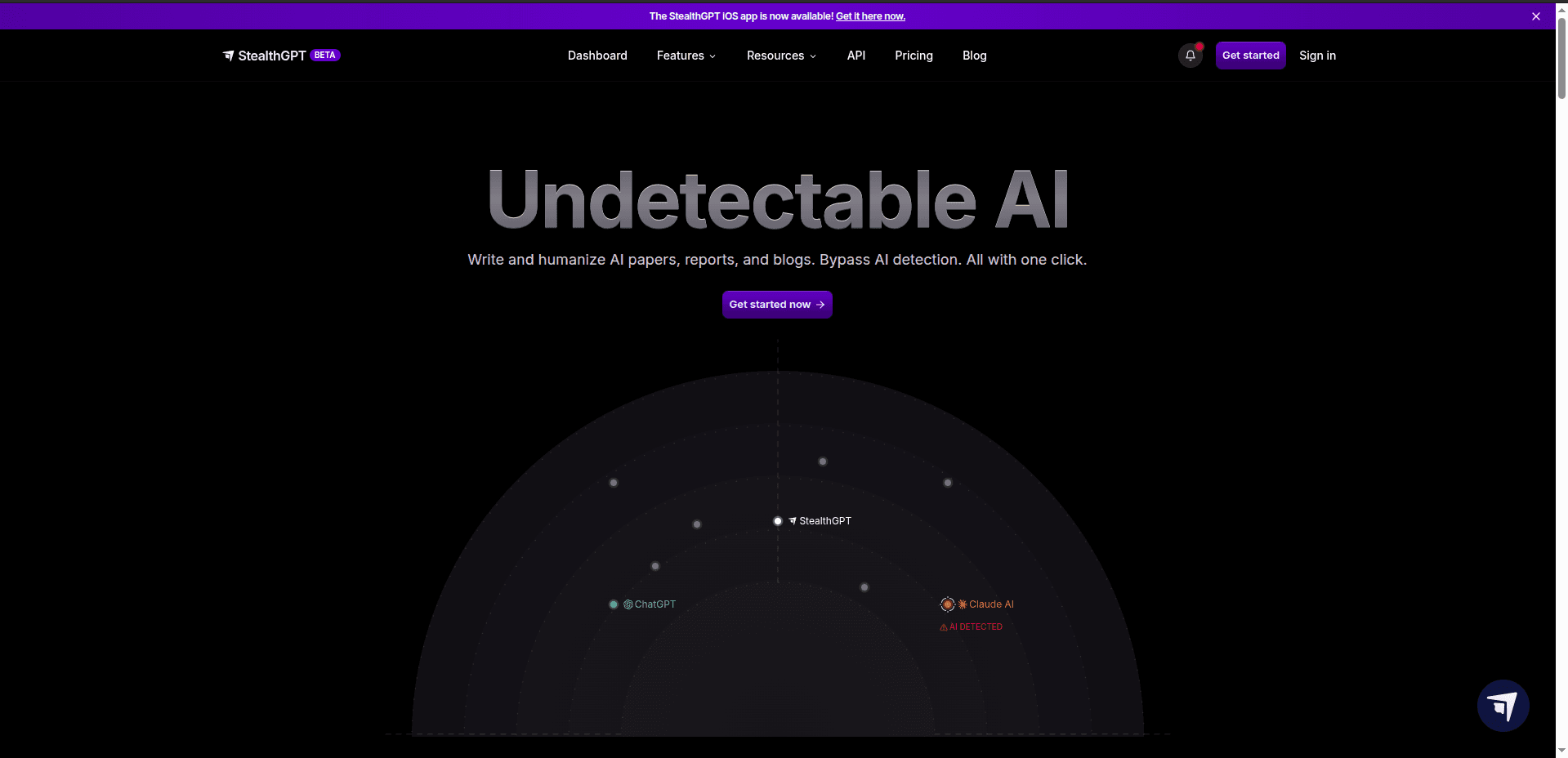The height and width of the screenshot is (758, 1568).
Task: Open the Pricing page
Action: (914, 56)
